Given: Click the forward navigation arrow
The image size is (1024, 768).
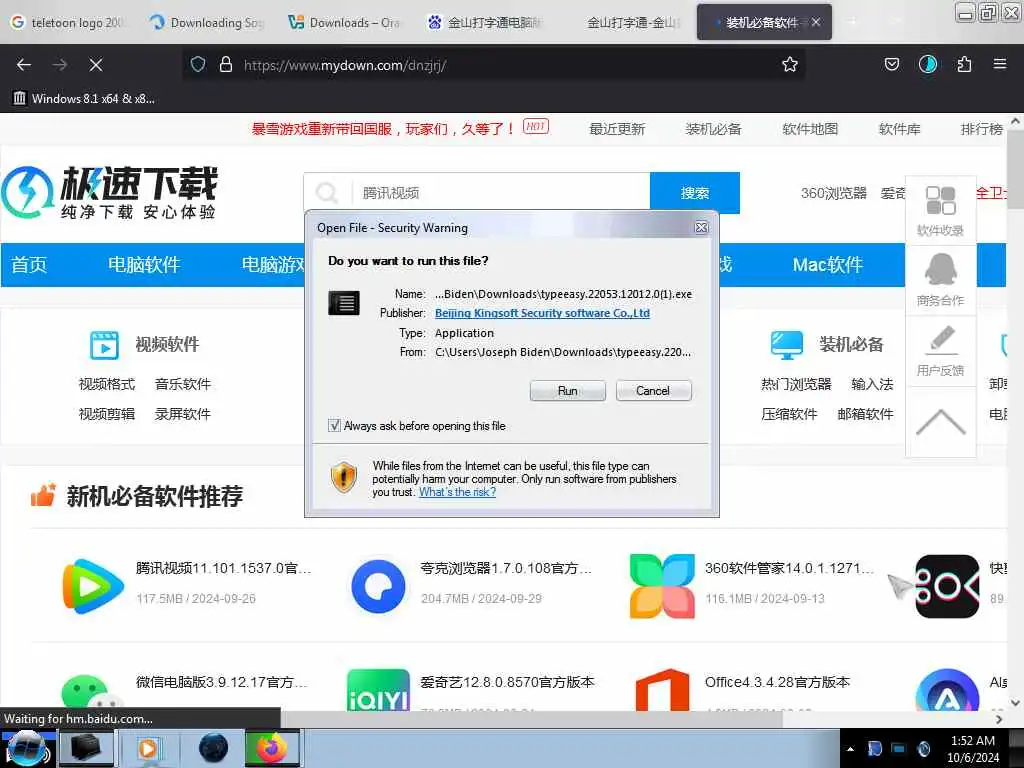Looking at the screenshot, I should (x=59, y=65).
